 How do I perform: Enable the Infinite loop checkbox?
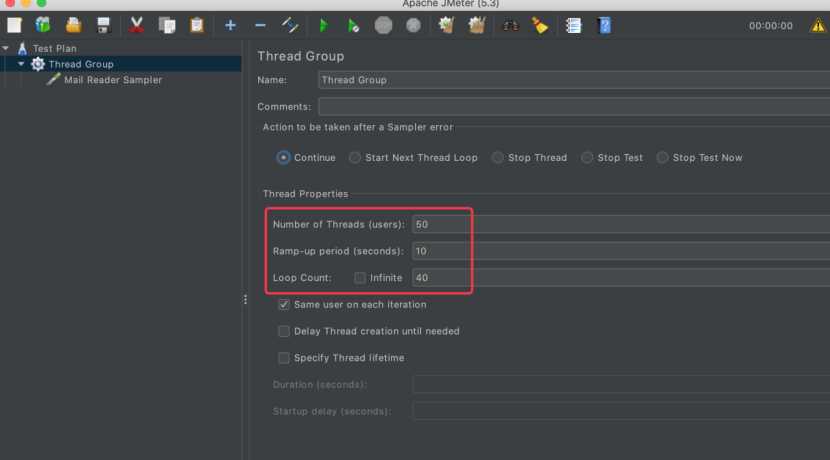[360, 278]
